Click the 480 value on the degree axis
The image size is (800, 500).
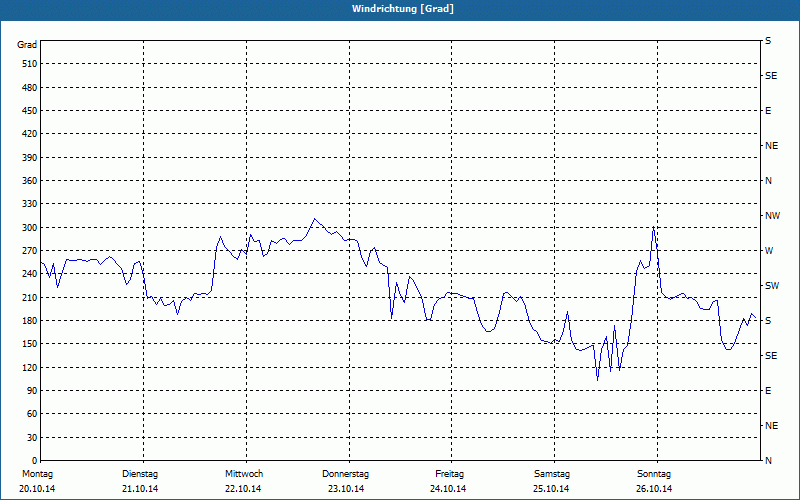click(x=30, y=88)
